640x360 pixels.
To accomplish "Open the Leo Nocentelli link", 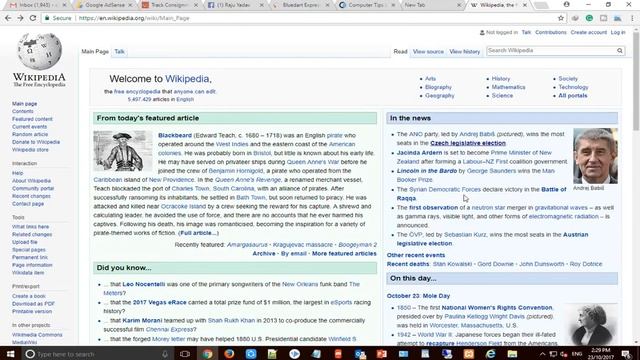I will (x=144, y=284).
